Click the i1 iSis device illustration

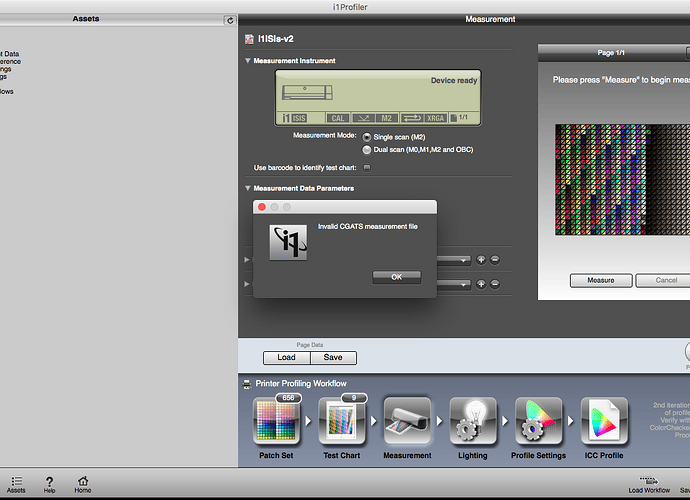(307, 92)
